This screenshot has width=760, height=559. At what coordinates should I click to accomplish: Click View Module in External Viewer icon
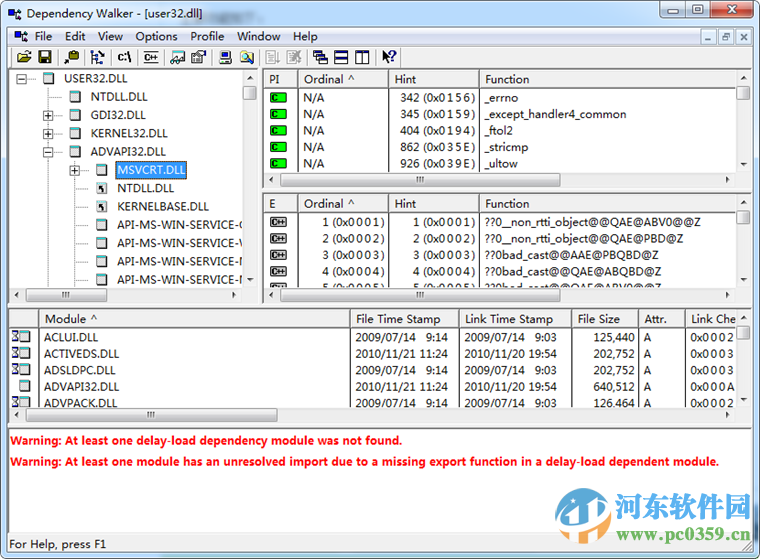click(x=177, y=57)
